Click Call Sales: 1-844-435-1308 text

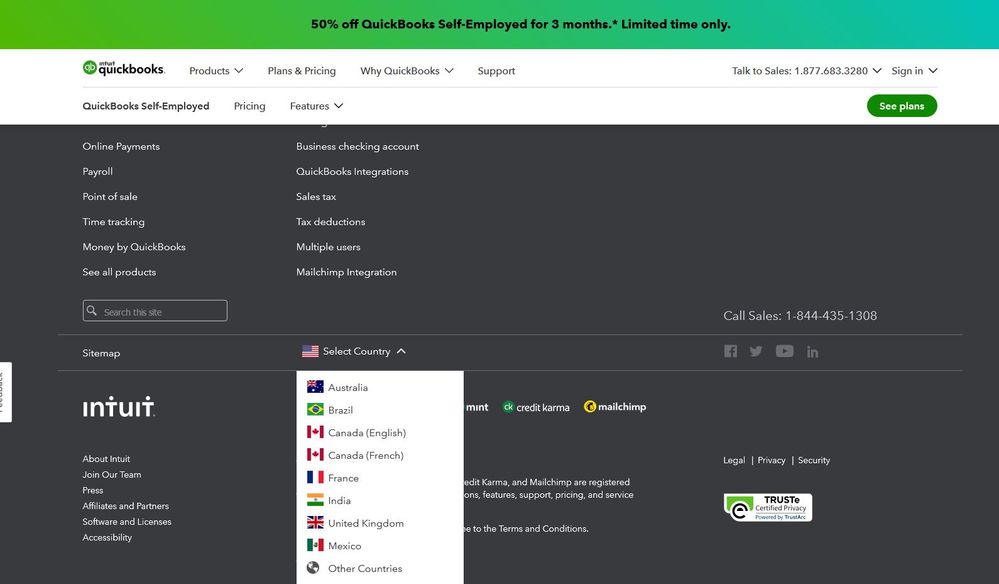tap(800, 315)
